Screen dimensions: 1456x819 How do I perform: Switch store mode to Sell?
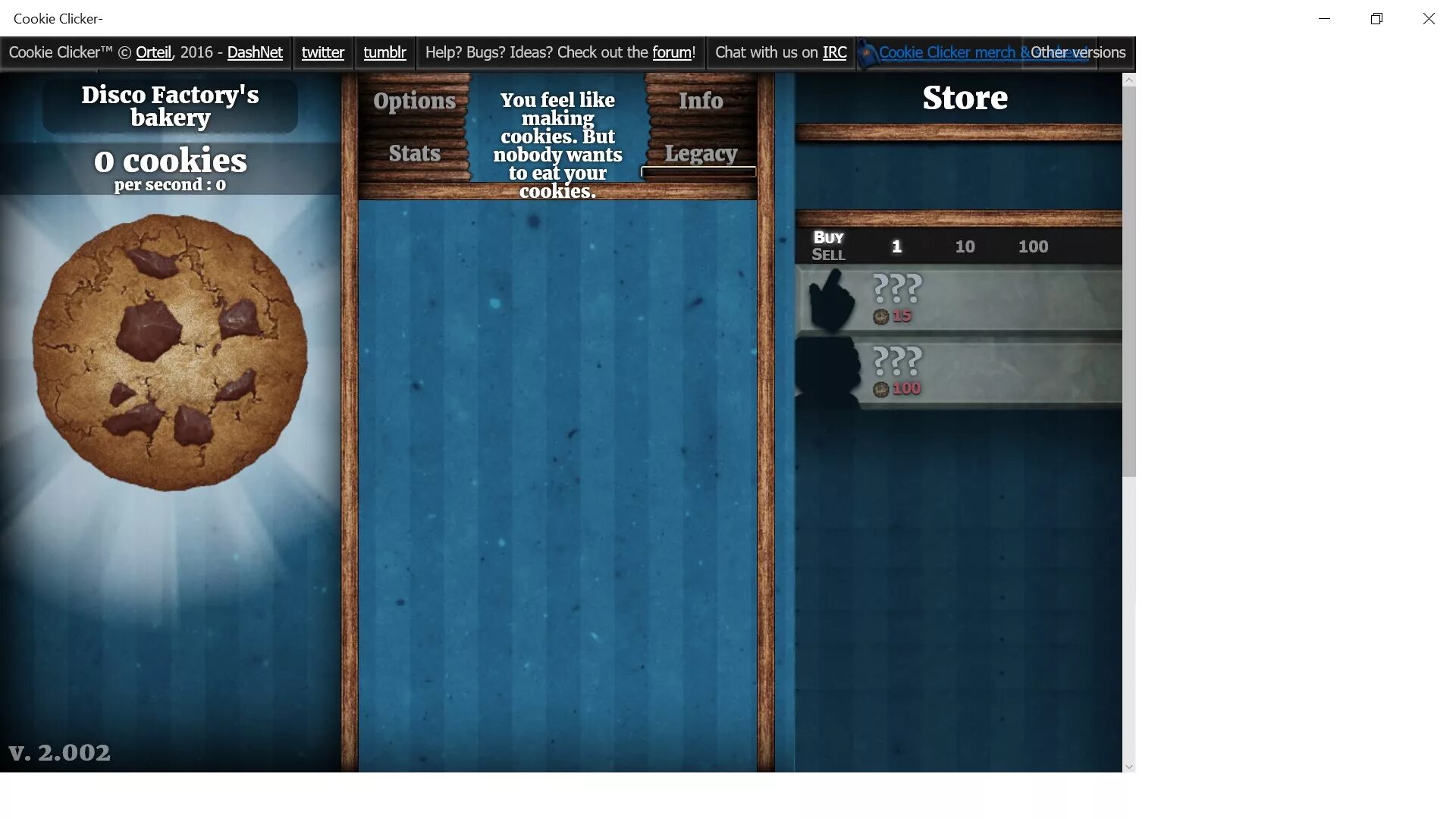828,254
